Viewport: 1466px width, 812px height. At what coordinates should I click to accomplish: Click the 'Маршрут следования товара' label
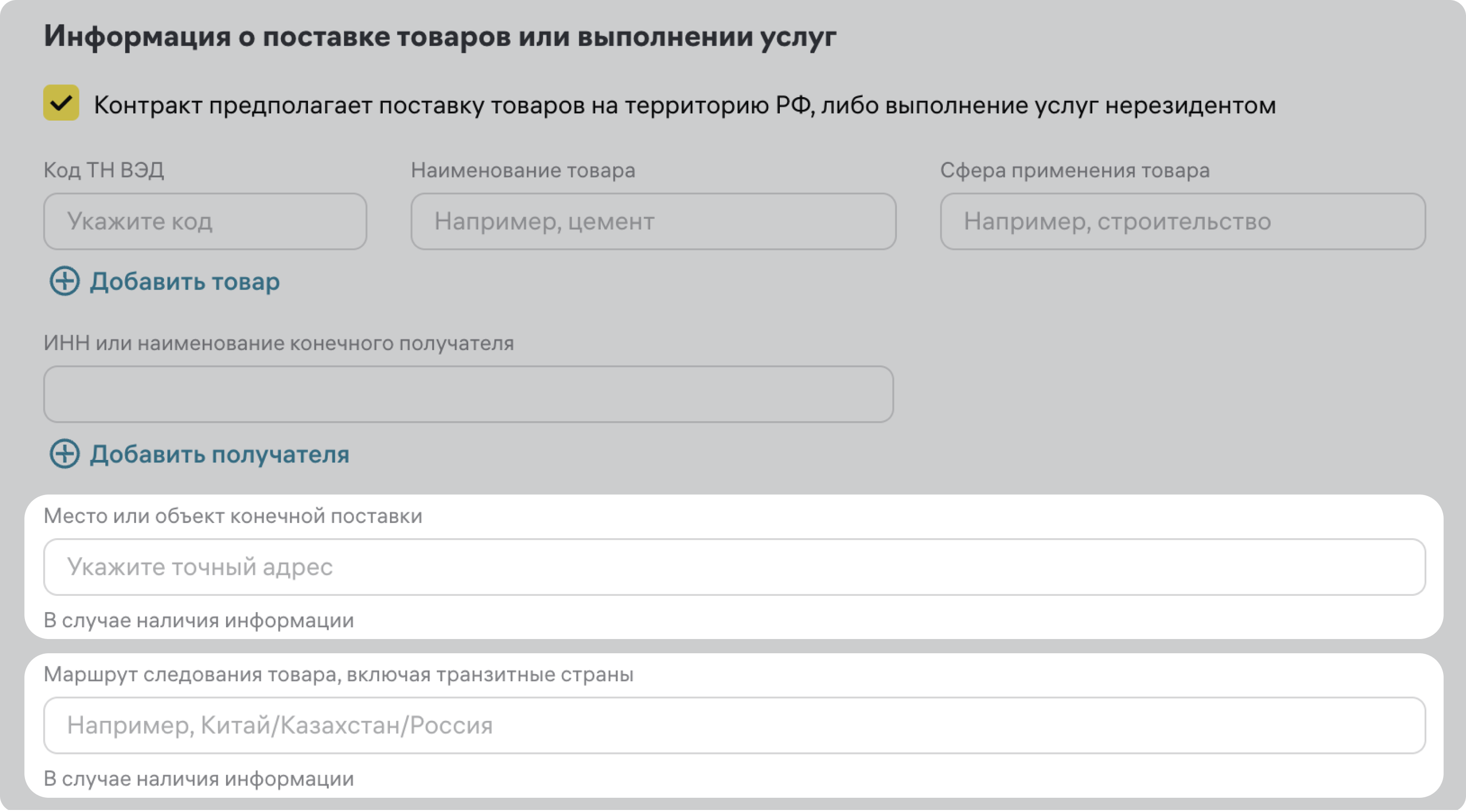point(338,675)
